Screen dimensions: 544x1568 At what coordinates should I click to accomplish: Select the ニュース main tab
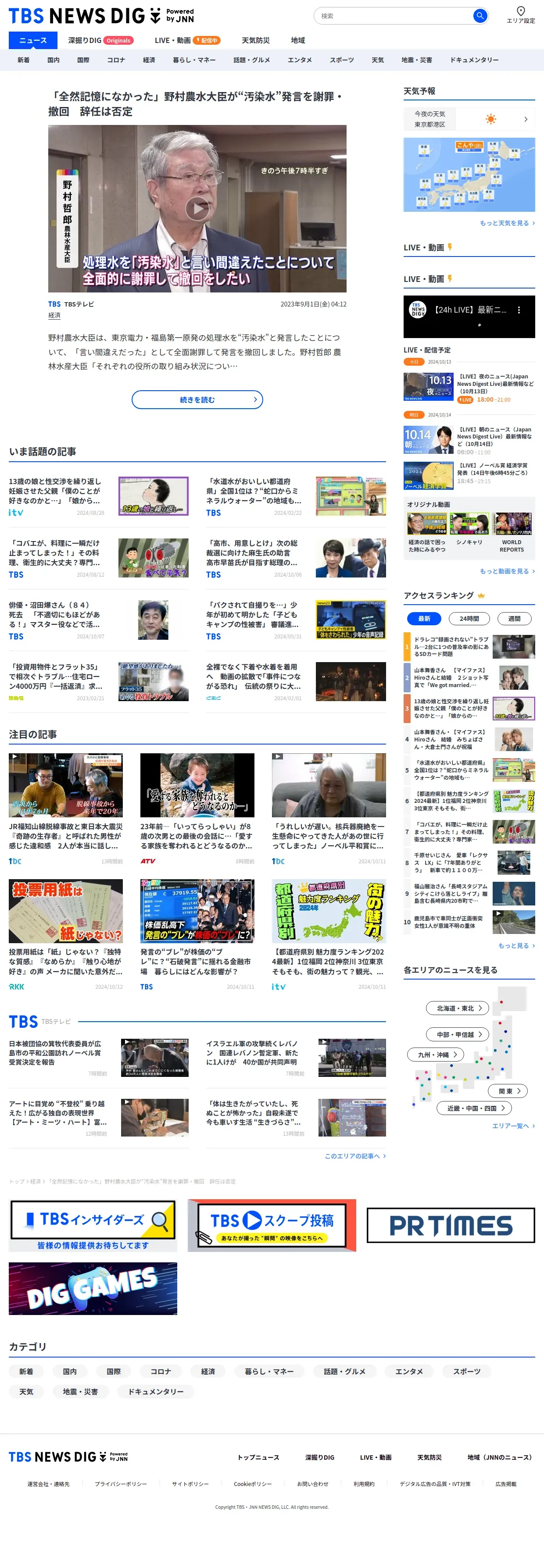(x=33, y=40)
